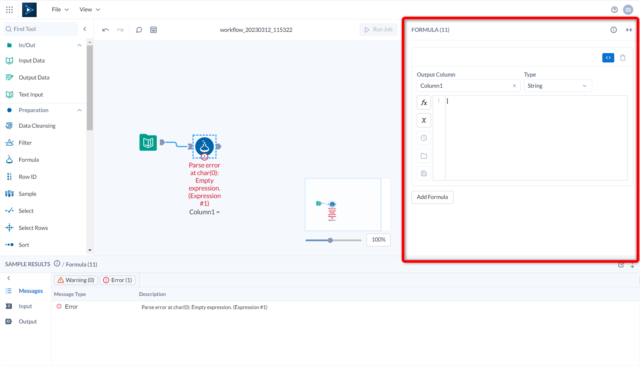Click the comment bubble toolbar icon

(x=139, y=30)
